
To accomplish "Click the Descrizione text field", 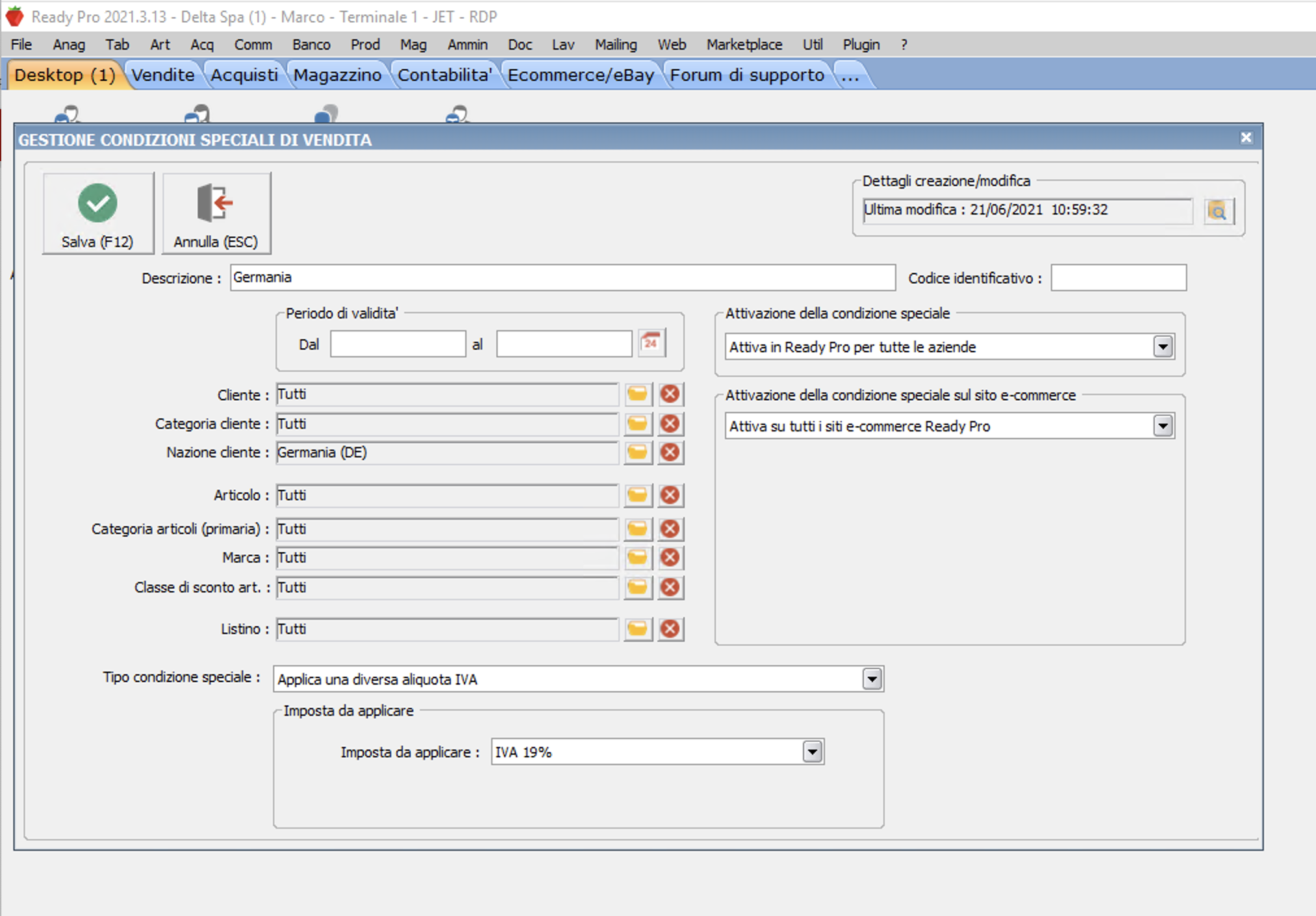I will pyautogui.click(x=563, y=278).
